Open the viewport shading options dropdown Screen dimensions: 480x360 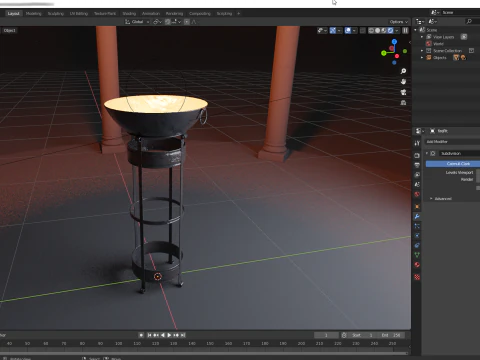click(397, 30)
